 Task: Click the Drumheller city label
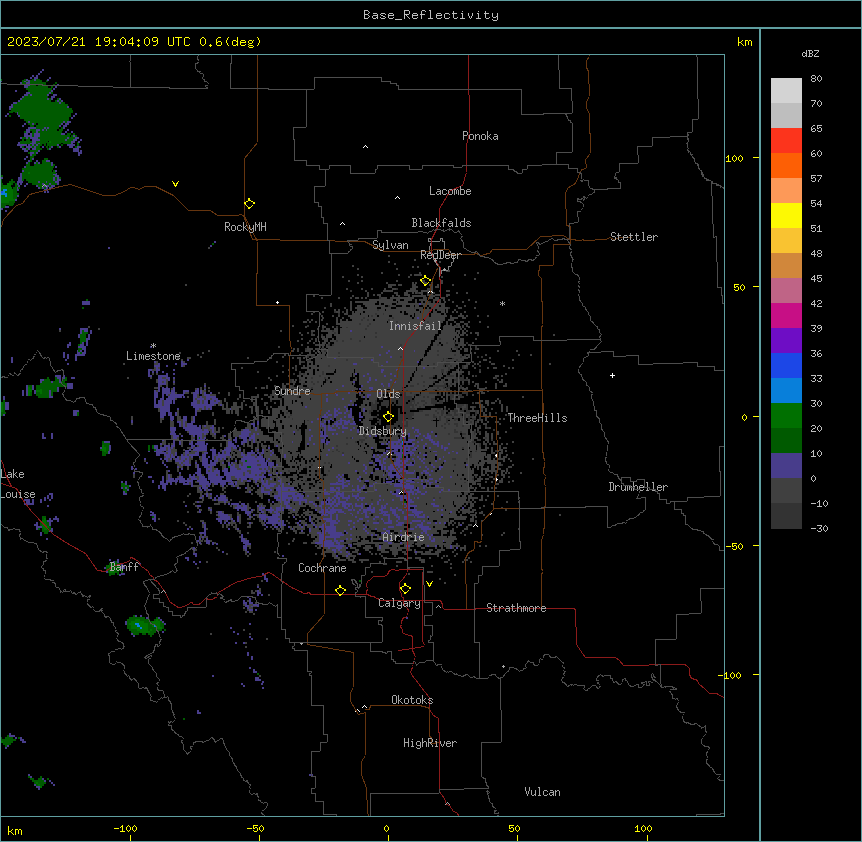click(638, 487)
